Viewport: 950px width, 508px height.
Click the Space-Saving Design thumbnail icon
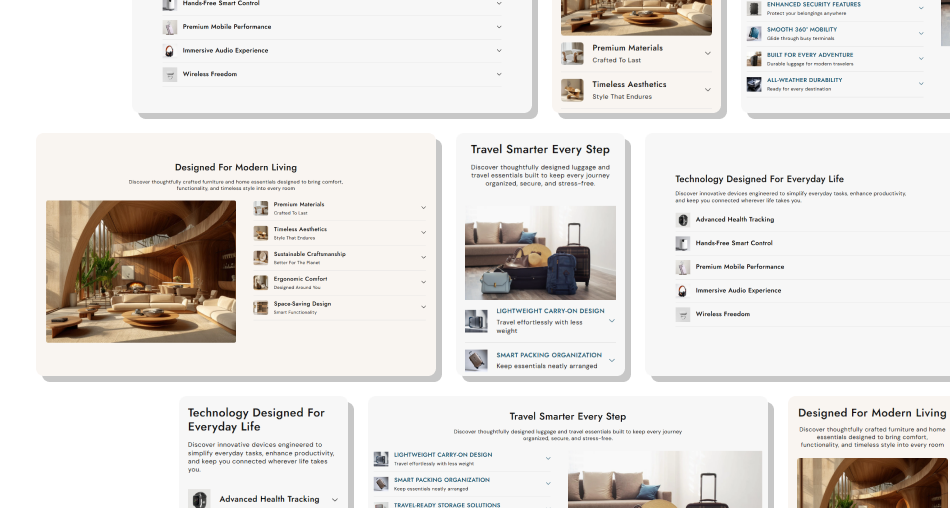click(261, 308)
